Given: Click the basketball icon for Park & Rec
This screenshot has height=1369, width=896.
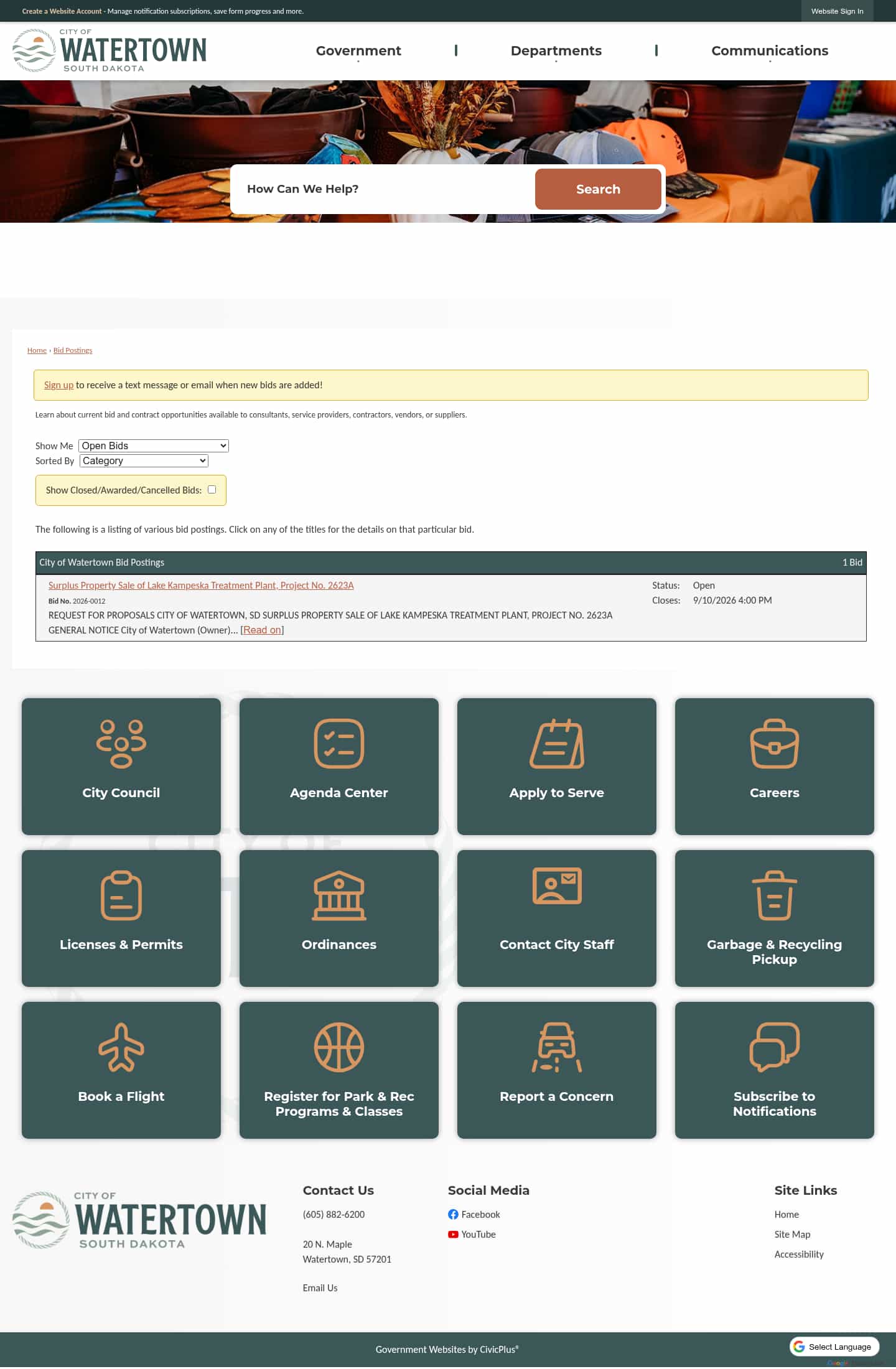Looking at the screenshot, I should 339,1047.
